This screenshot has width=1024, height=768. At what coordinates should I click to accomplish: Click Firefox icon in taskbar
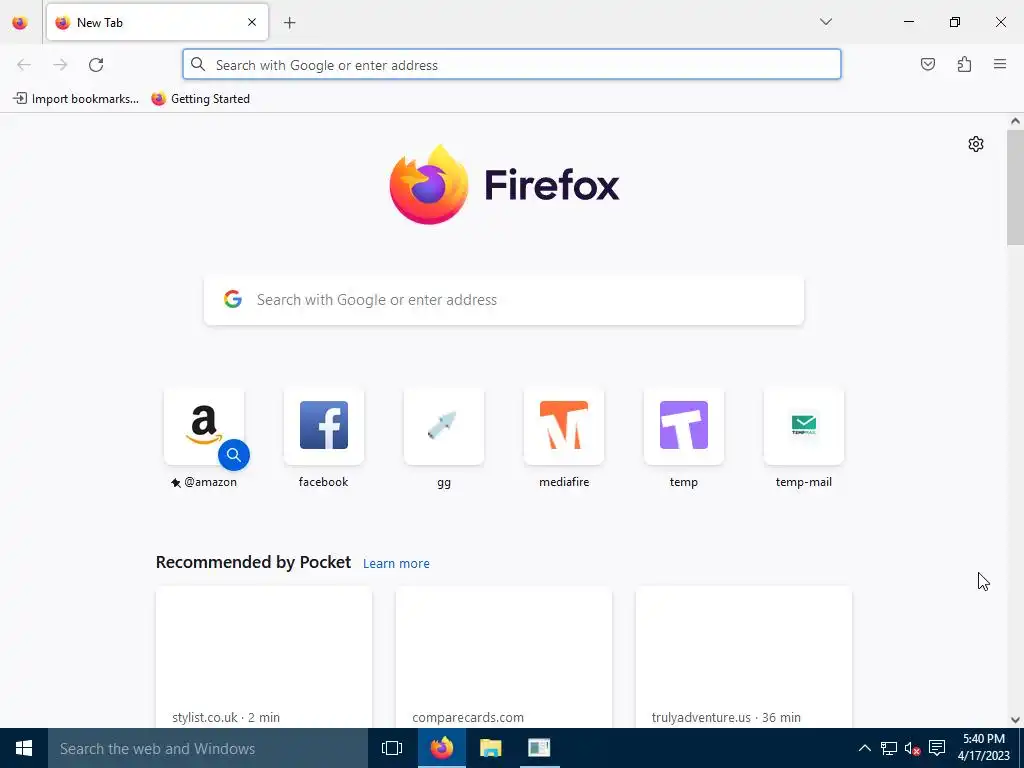point(441,748)
